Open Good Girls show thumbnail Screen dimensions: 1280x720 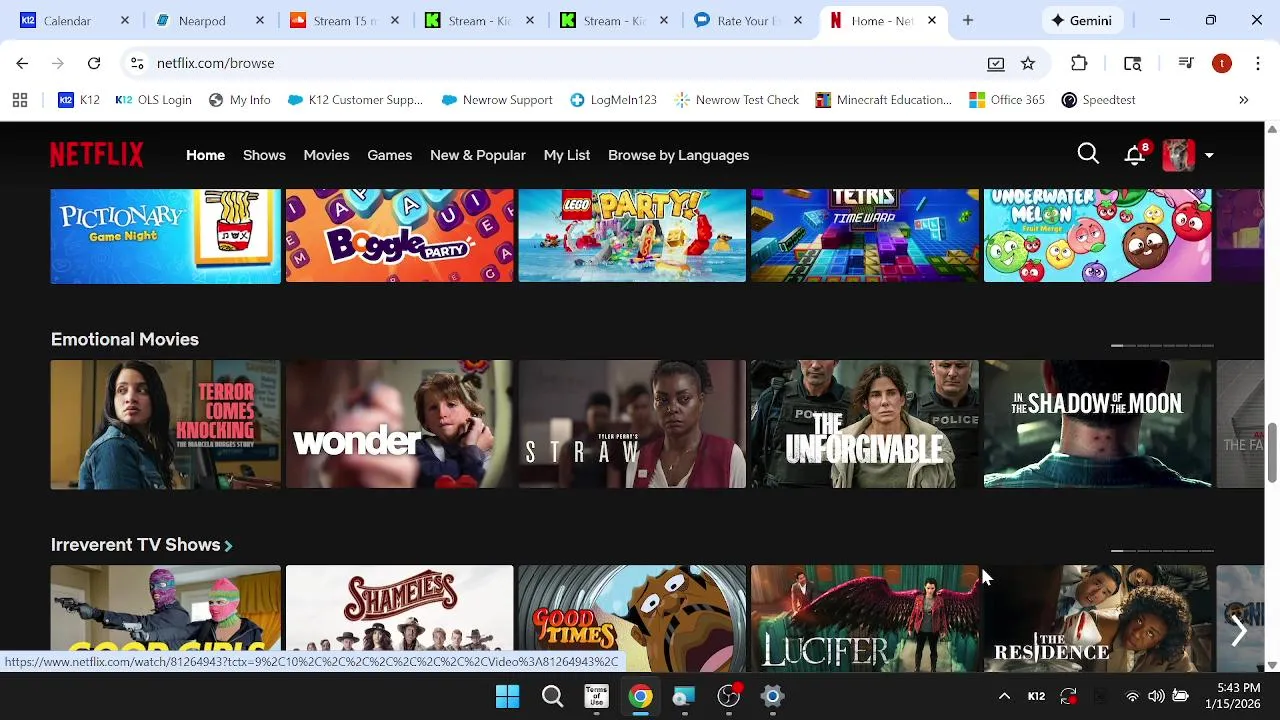pos(165,610)
